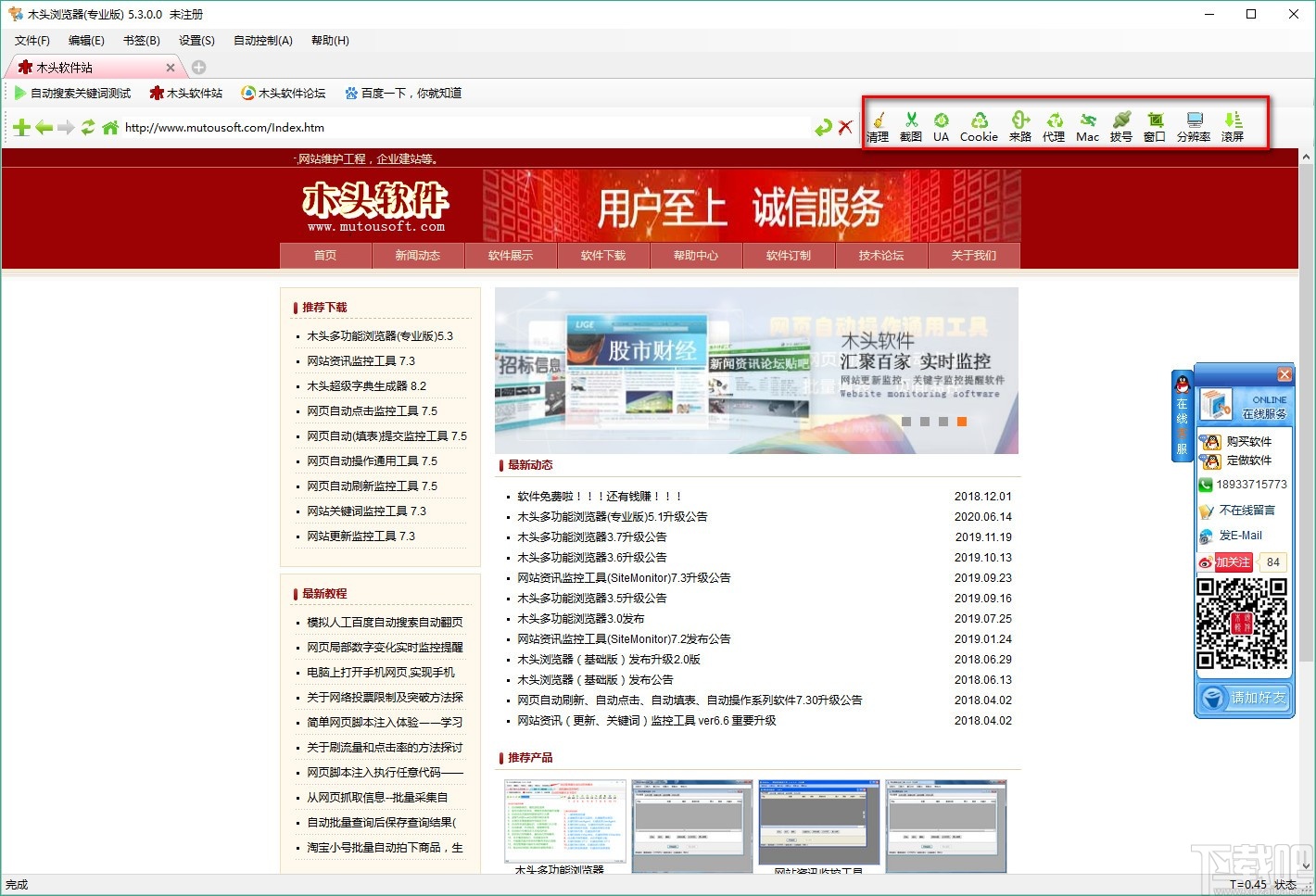Open the 百度一下，你就知道 bookmark
Image resolution: width=1316 pixels, height=896 pixels.
point(403,93)
